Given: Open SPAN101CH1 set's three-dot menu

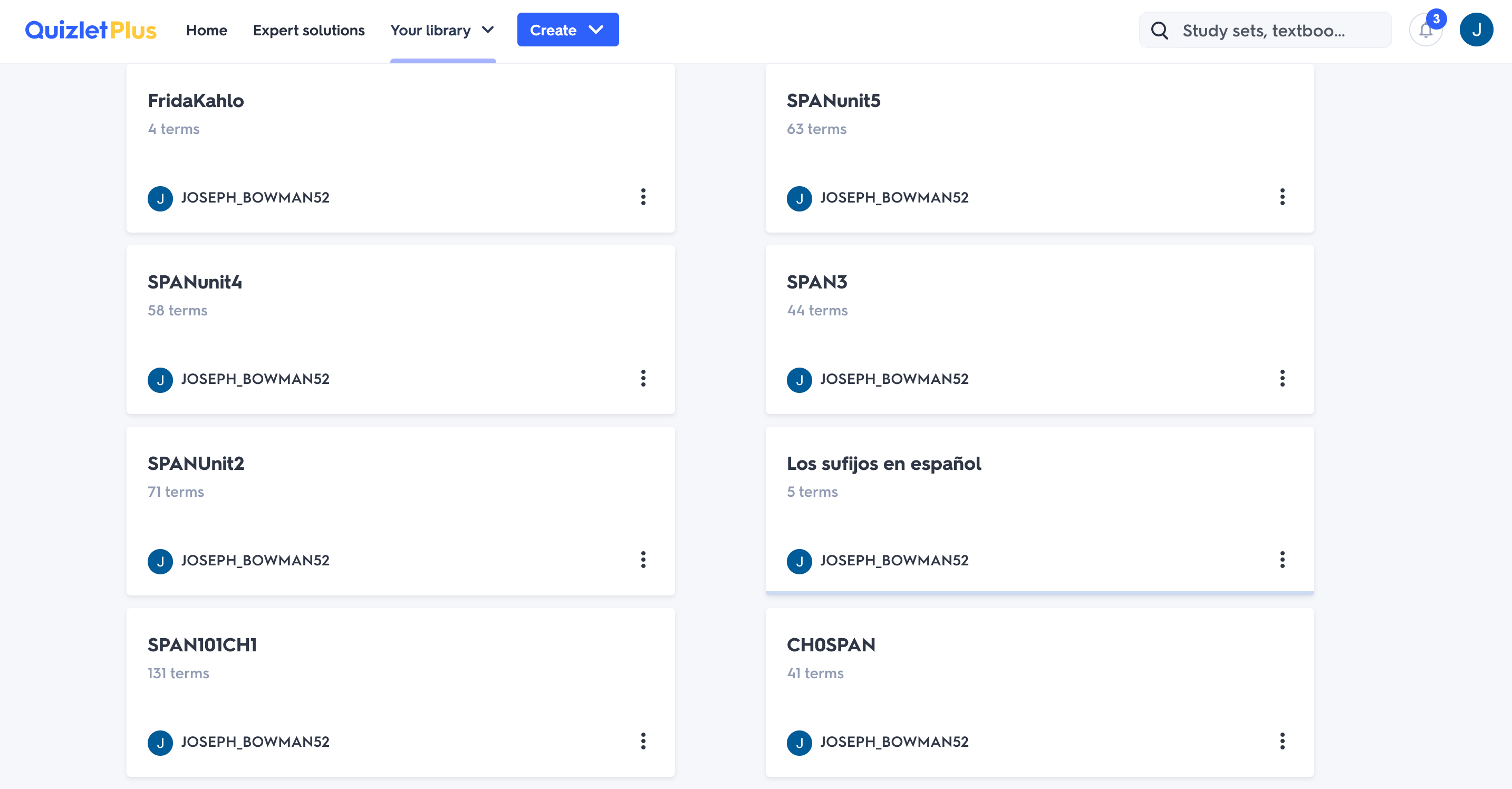Looking at the screenshot, I should click(643, 741).
